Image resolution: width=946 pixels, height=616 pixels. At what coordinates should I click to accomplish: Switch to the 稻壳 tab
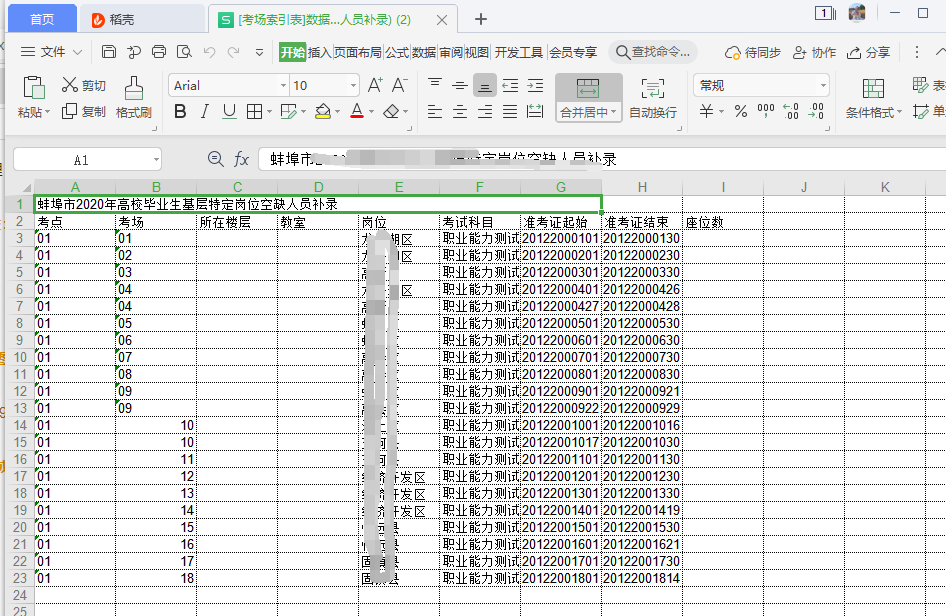click(112, 19)
